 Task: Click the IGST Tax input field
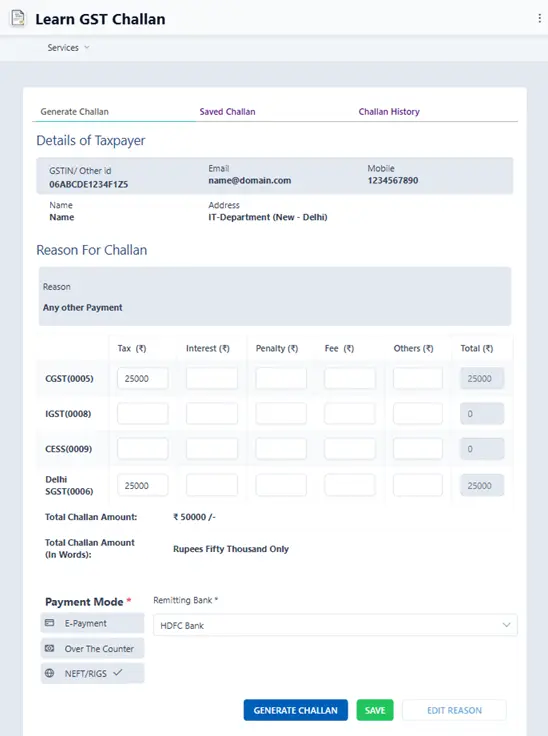pyautogui.click(x=143, y=414)
